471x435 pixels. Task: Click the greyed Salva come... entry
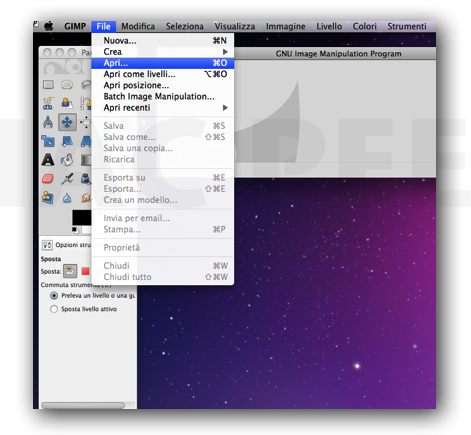(163, 137)
